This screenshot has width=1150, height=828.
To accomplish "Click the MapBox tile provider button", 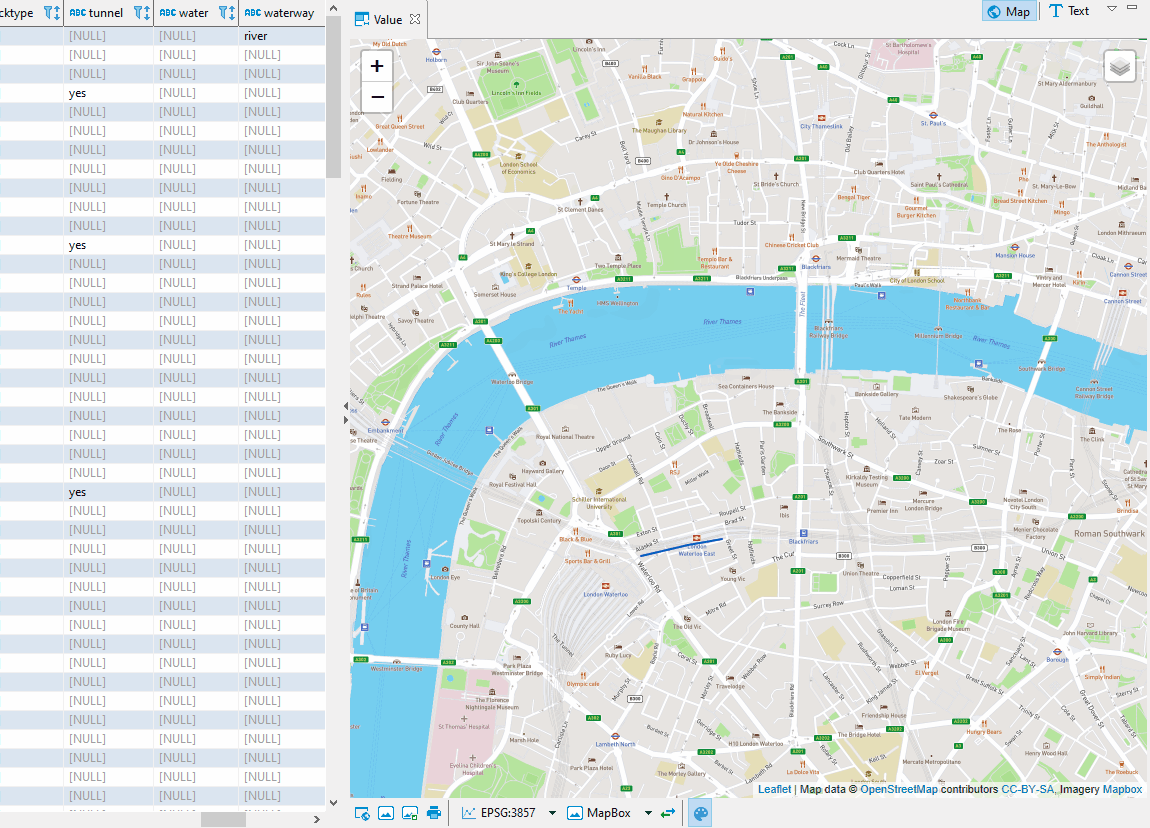I will coord(599,813).
